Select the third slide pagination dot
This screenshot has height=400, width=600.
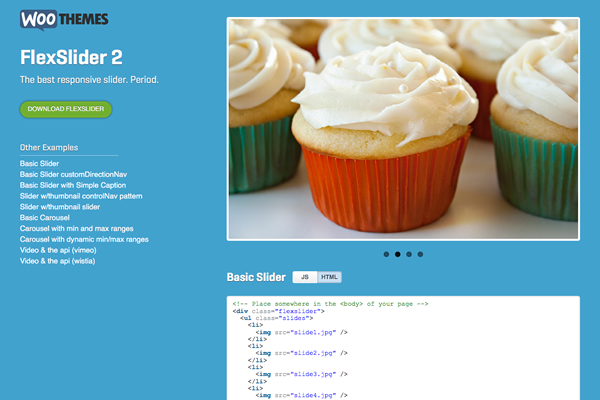[x=409, y=254]
